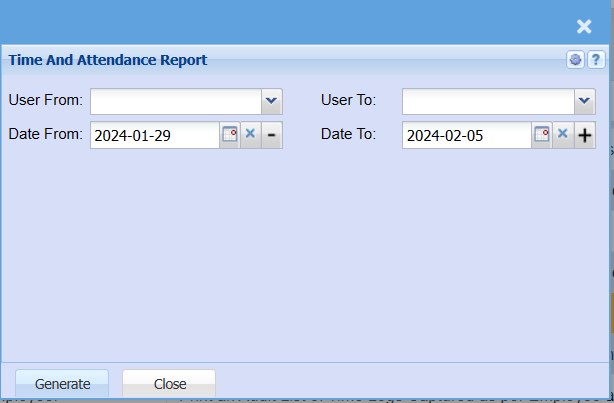Expand the User To dropdown arrow
614x403 pixels.
tap(585, 101)
